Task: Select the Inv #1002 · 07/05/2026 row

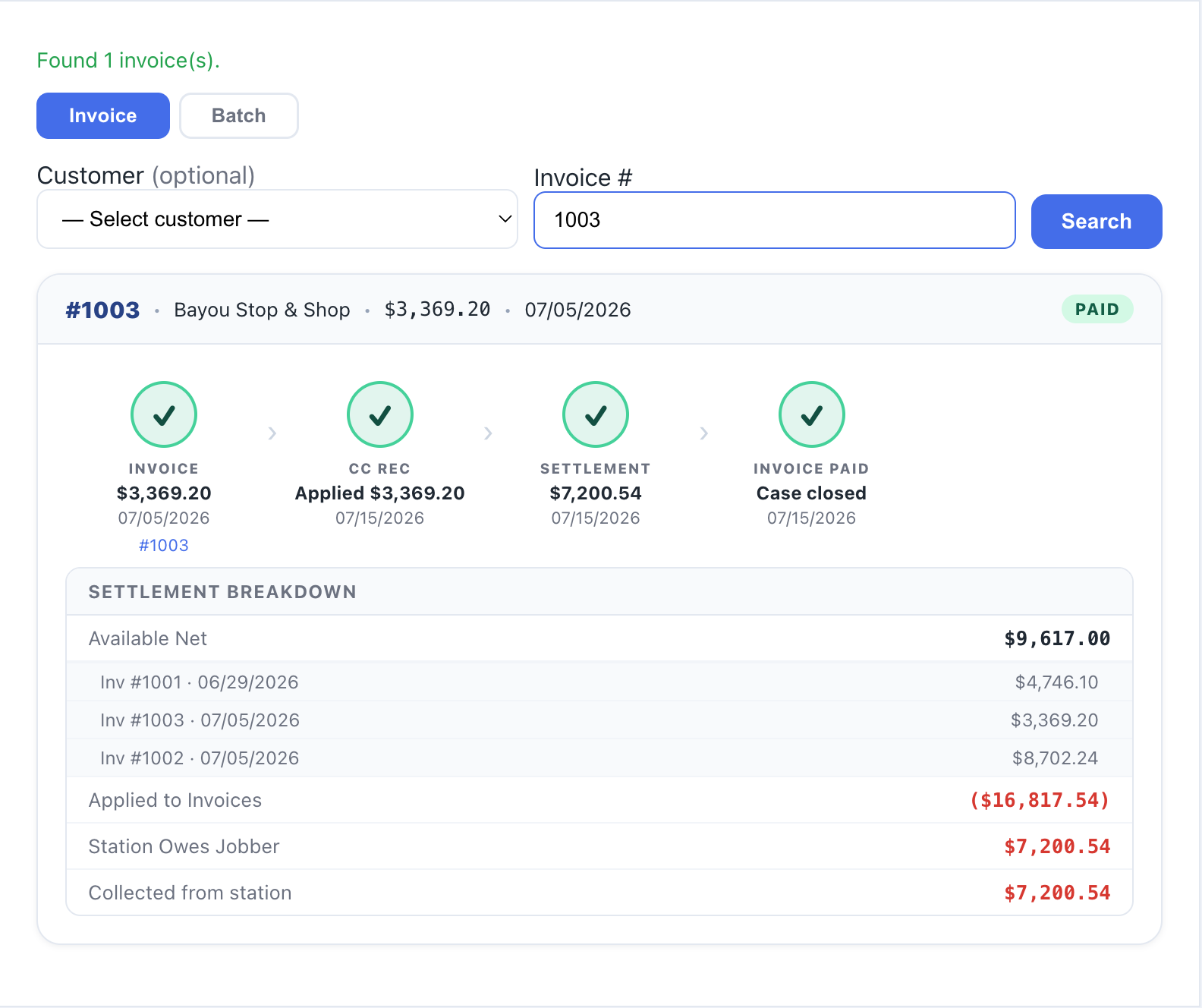Action: coord(599,758)
